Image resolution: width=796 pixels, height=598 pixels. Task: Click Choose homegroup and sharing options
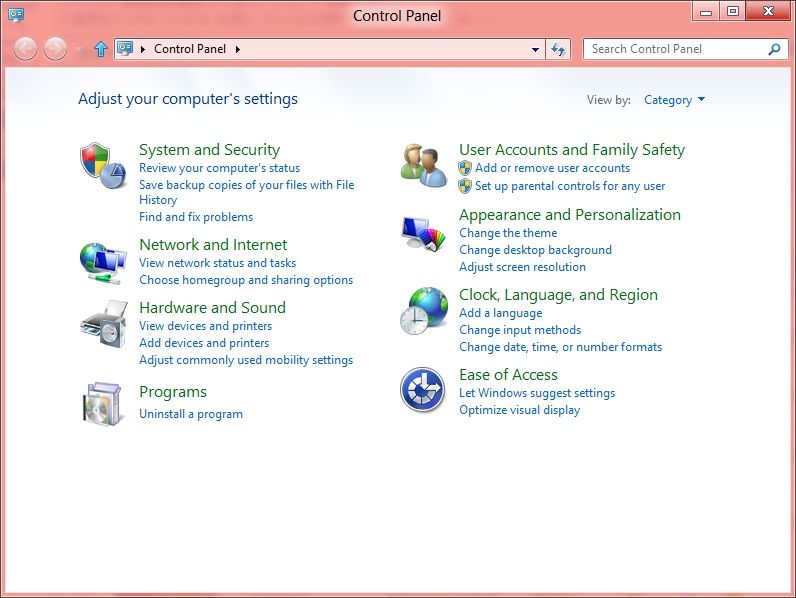point(246,280)
